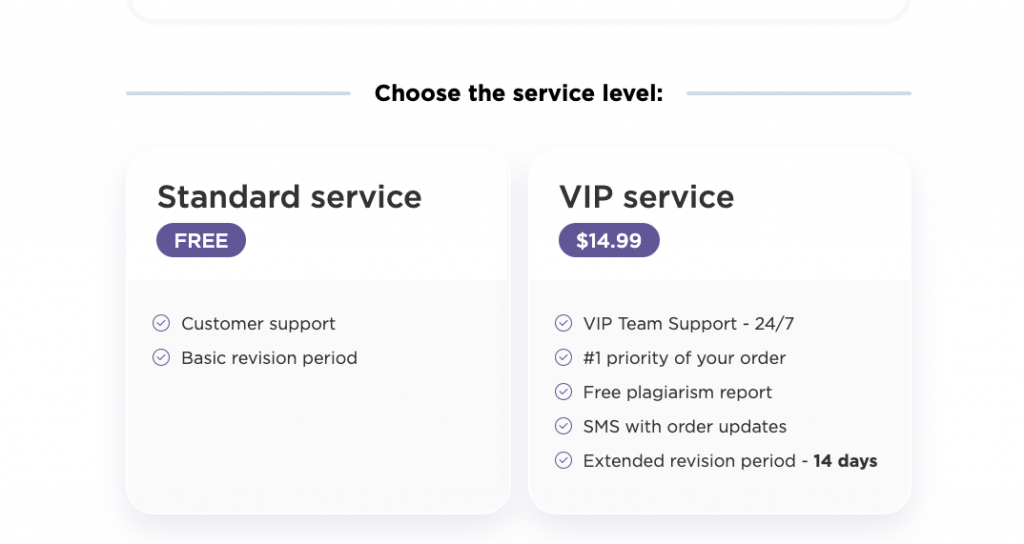The image size is (1024, 544).
Task: Click the checkmark beside #1 priority of your order
Action: (x=564, y=358)
